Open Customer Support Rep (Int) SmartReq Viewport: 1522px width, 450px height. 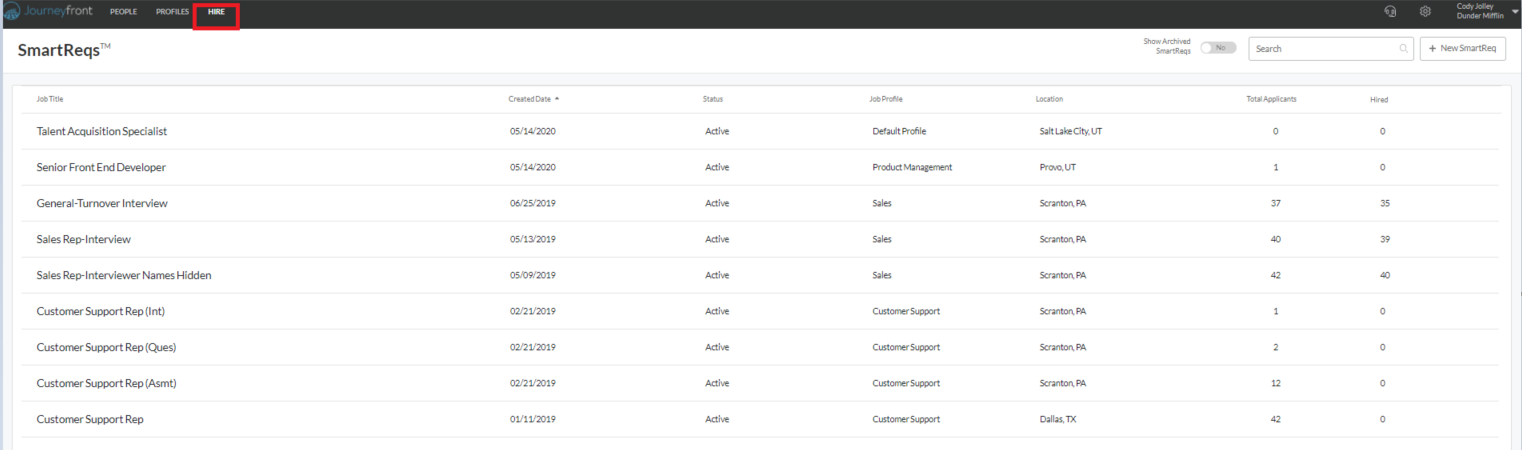coord(101,311)
